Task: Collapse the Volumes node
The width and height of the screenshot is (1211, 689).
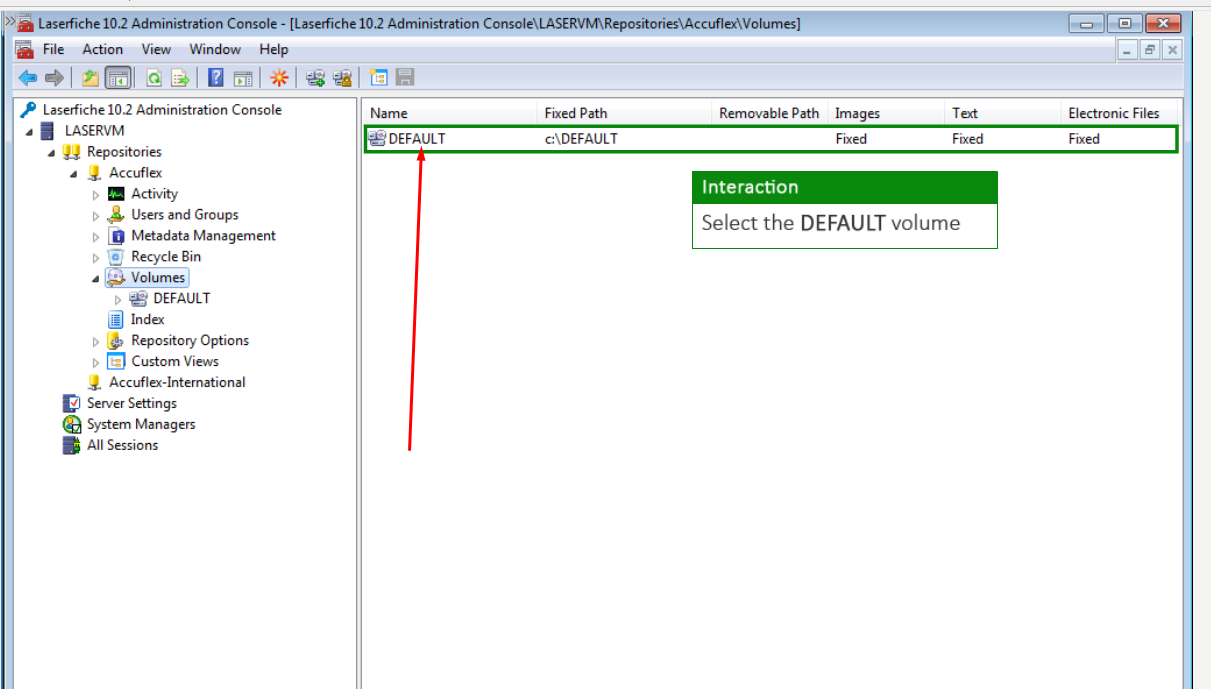Action: pos(96,279)
